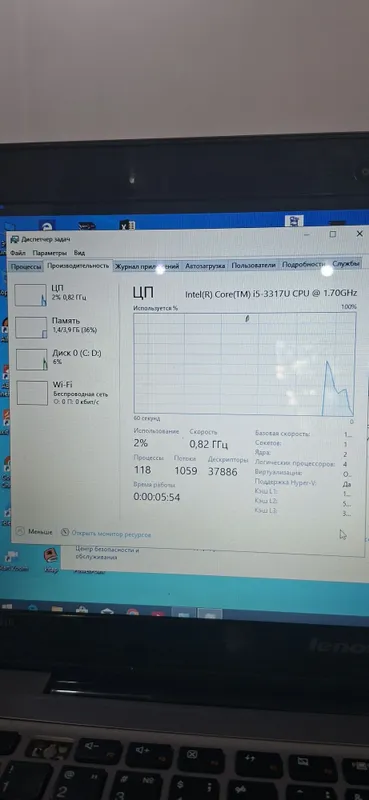Image resolution: width=369 pixels, height=800 pixels.
Task: Open File Explorer from taskbar
Action: [x=57, y=609]
